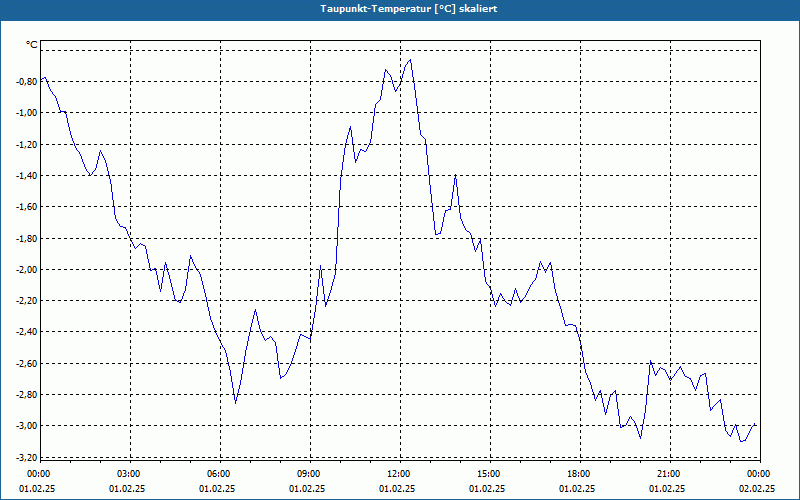Select the "-0,80" y-axis label
This screenshot has height=500, width=800.
click(27, 82)
